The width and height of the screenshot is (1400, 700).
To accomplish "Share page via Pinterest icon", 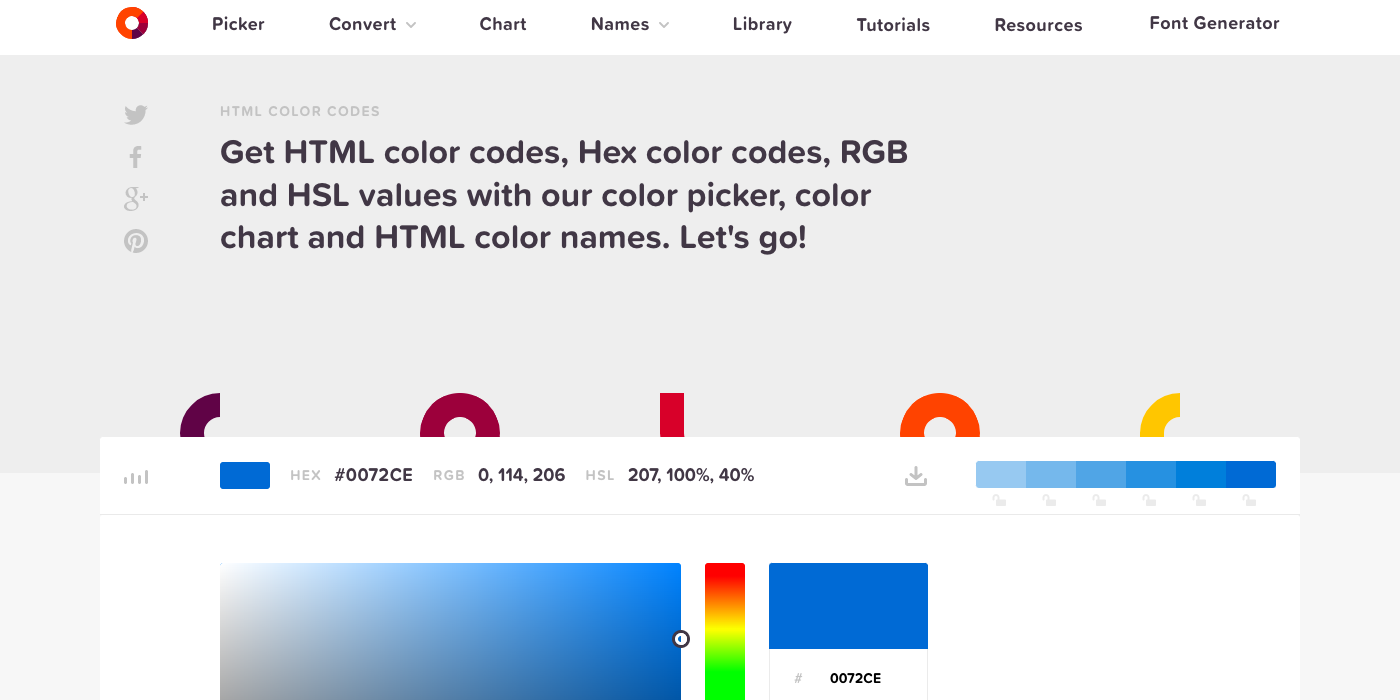I will click(x=136, y=241).
